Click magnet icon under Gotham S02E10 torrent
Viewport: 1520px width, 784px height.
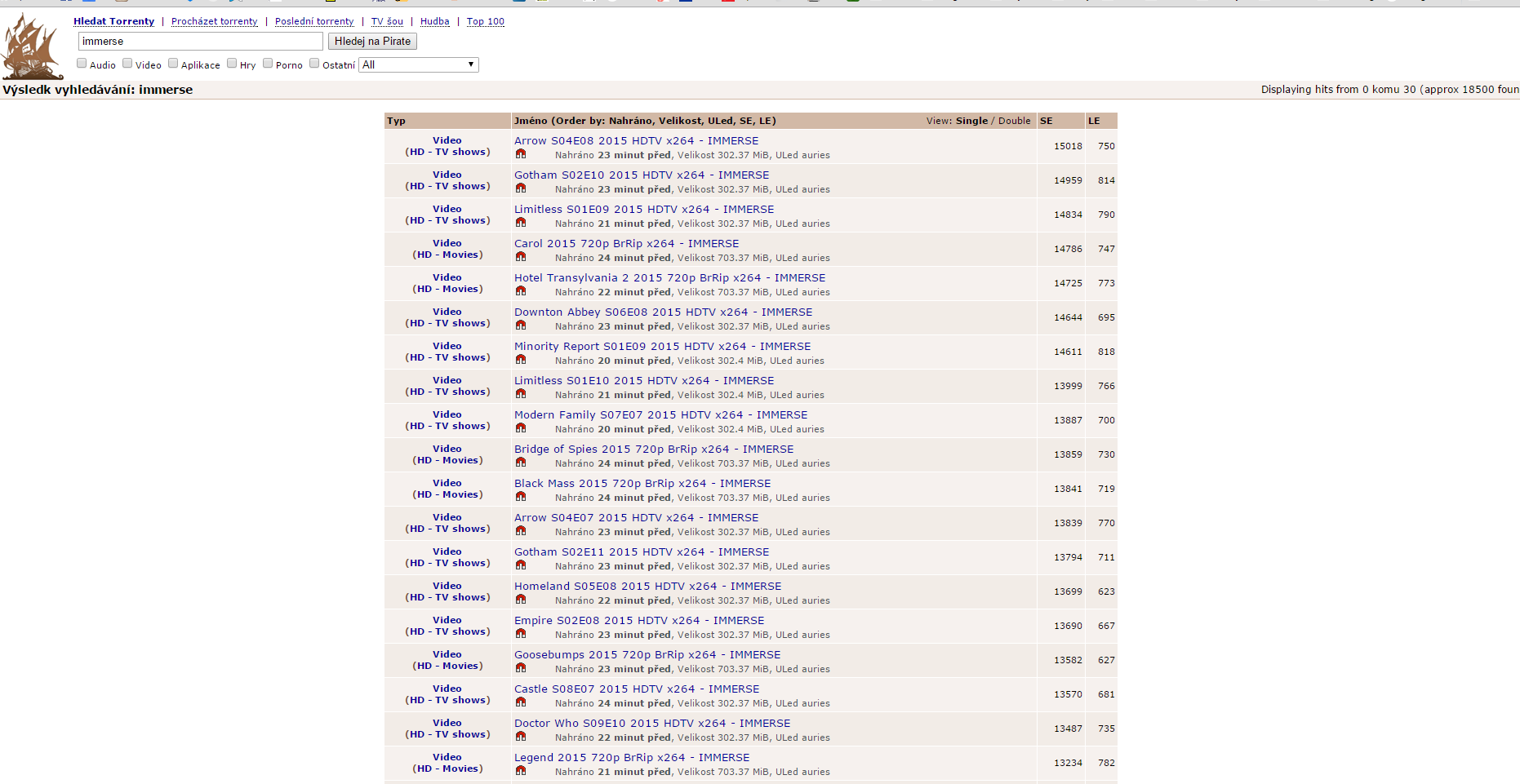pos(521,188)
